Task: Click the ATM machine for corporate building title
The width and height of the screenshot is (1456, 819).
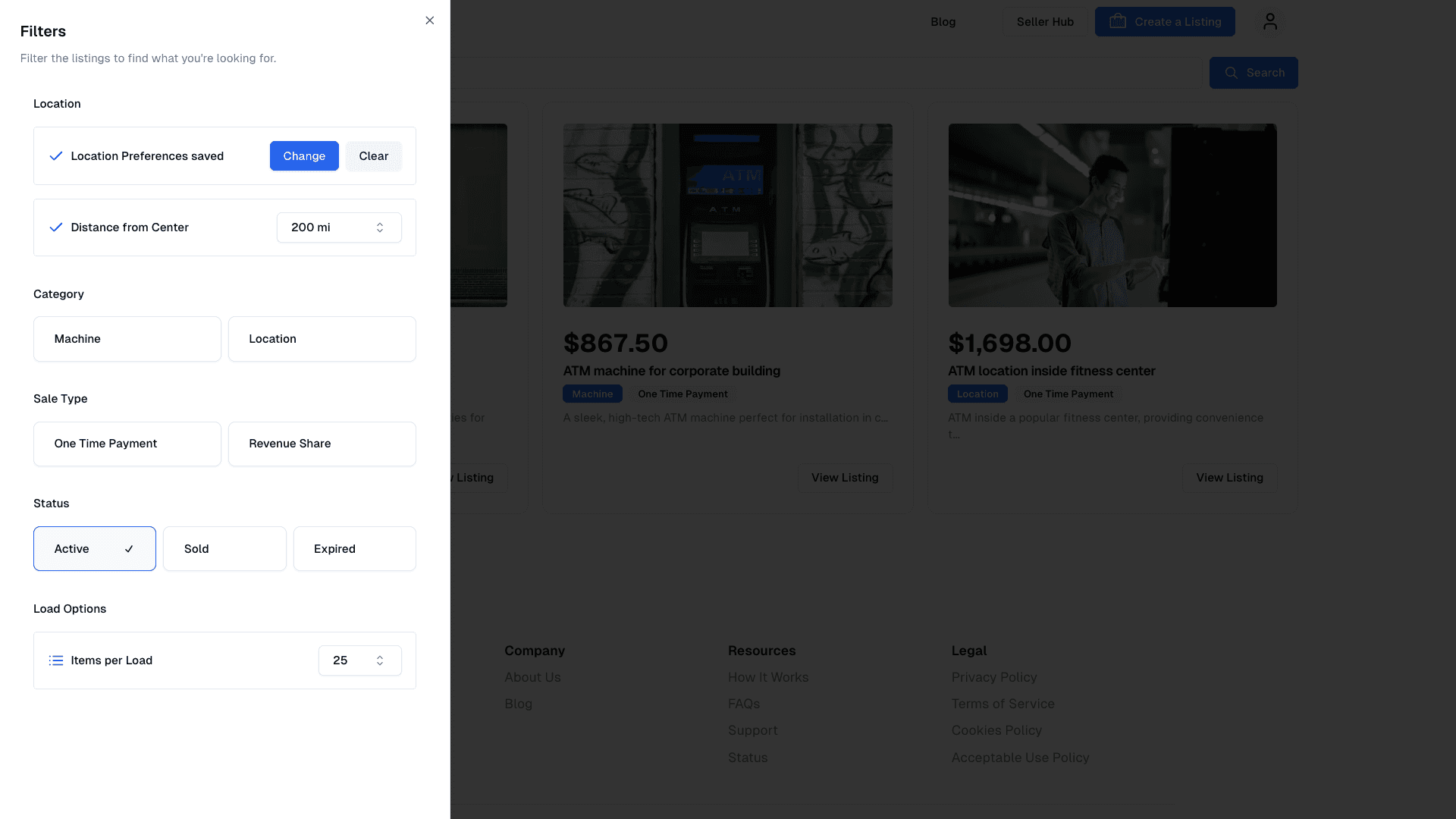Action: coord(671,371)
